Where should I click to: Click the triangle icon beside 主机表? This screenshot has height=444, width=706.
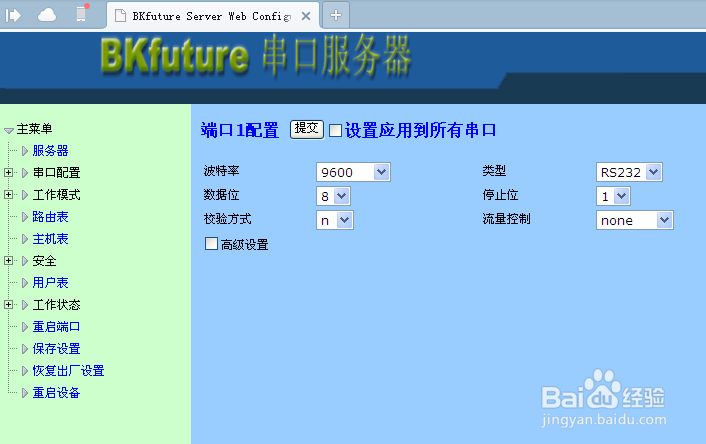coord(25,239)
